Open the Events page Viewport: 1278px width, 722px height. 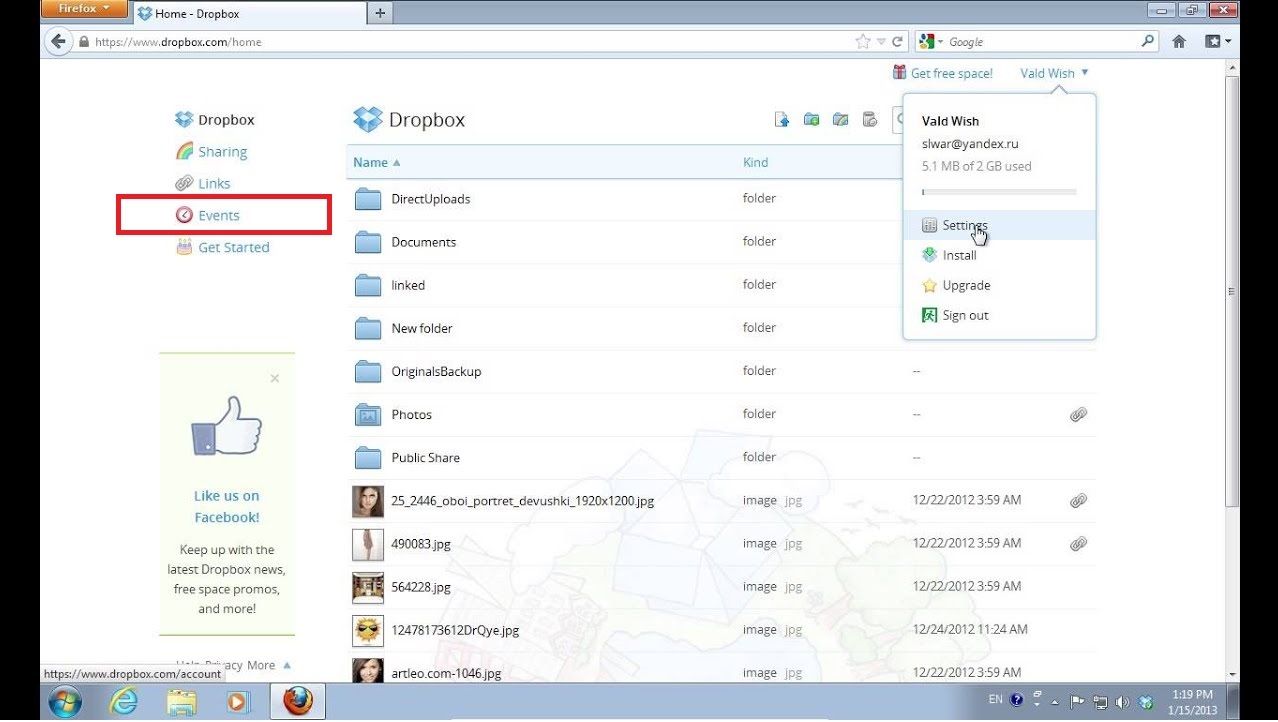tap(208, 216)
